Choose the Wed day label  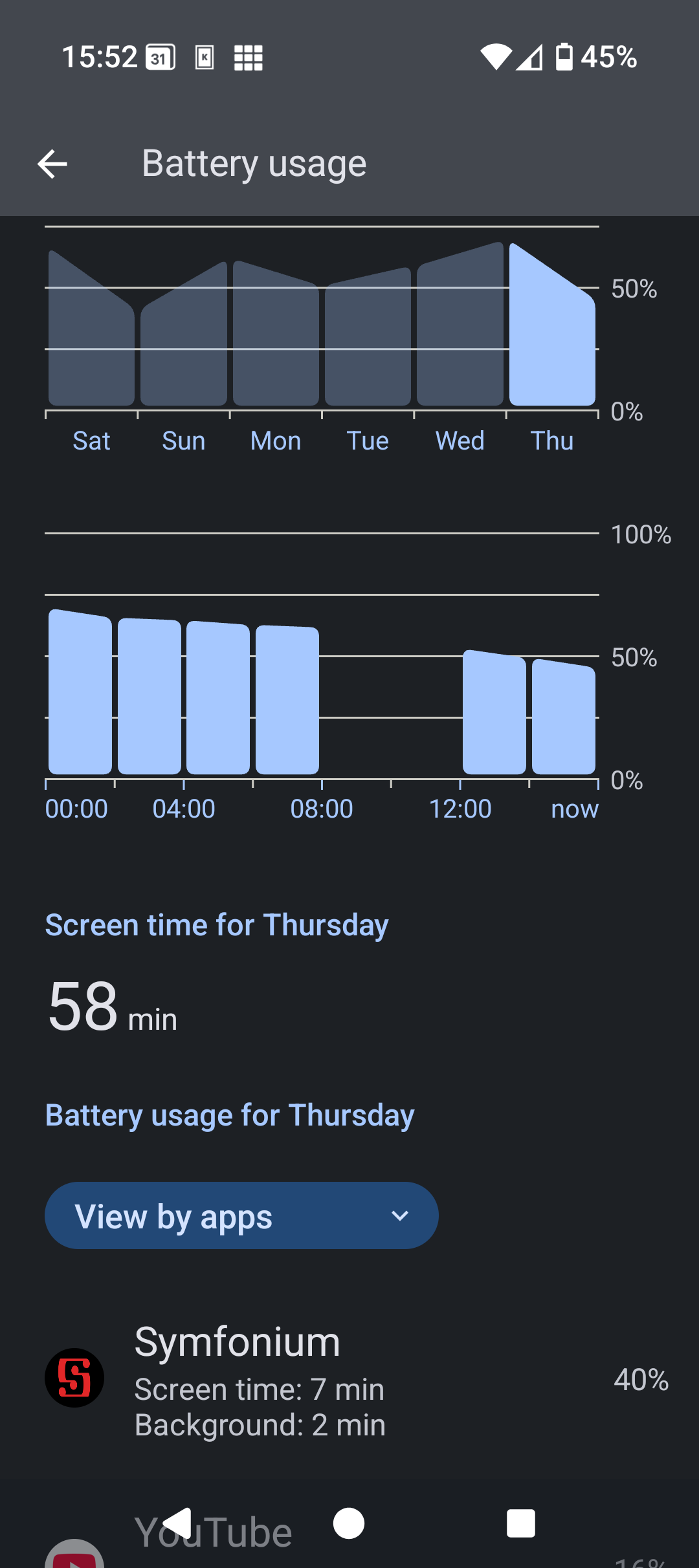click(x=460, y=441)
